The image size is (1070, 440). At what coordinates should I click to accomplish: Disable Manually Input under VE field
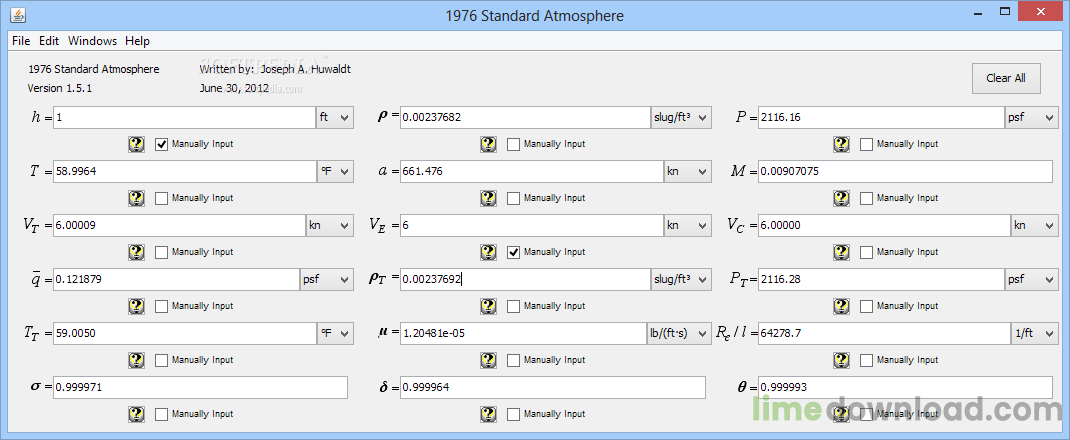pyautogui.click(x=514, y=252)
